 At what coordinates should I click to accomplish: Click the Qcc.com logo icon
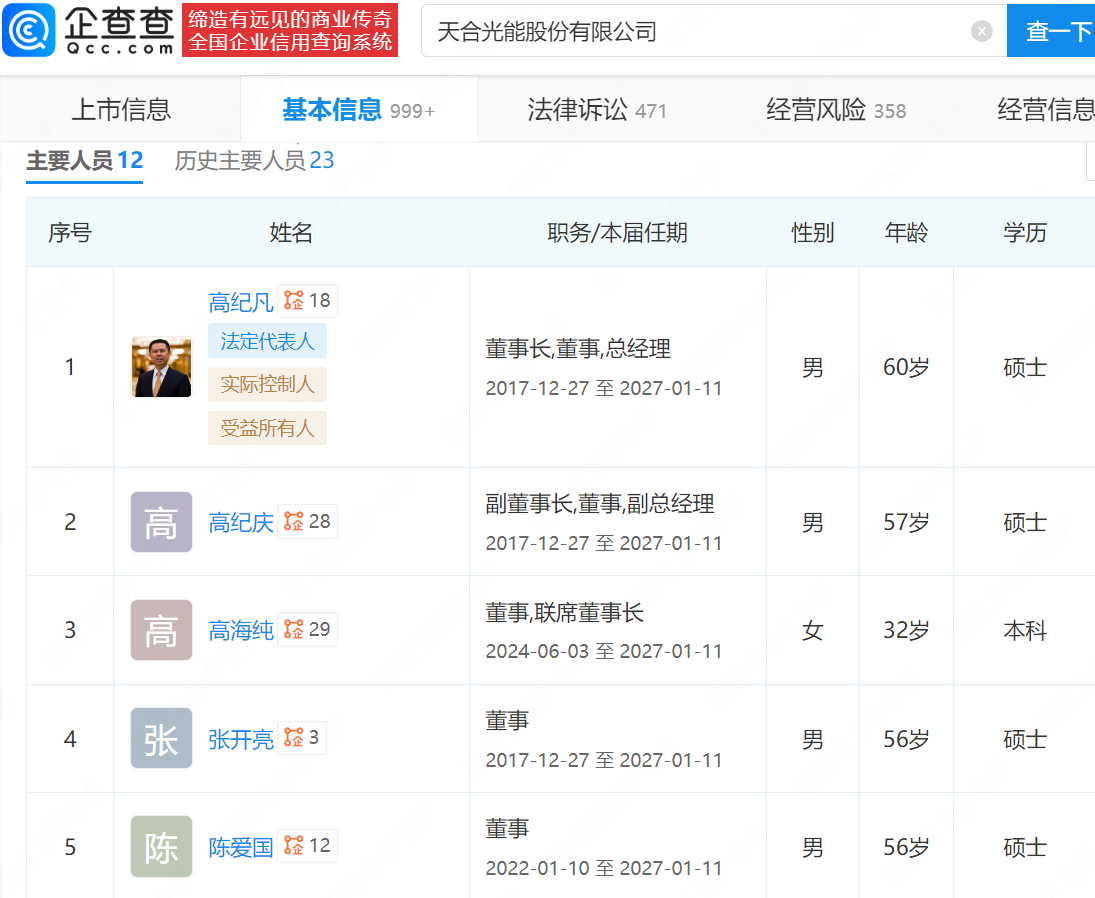[x=29, y=31]
